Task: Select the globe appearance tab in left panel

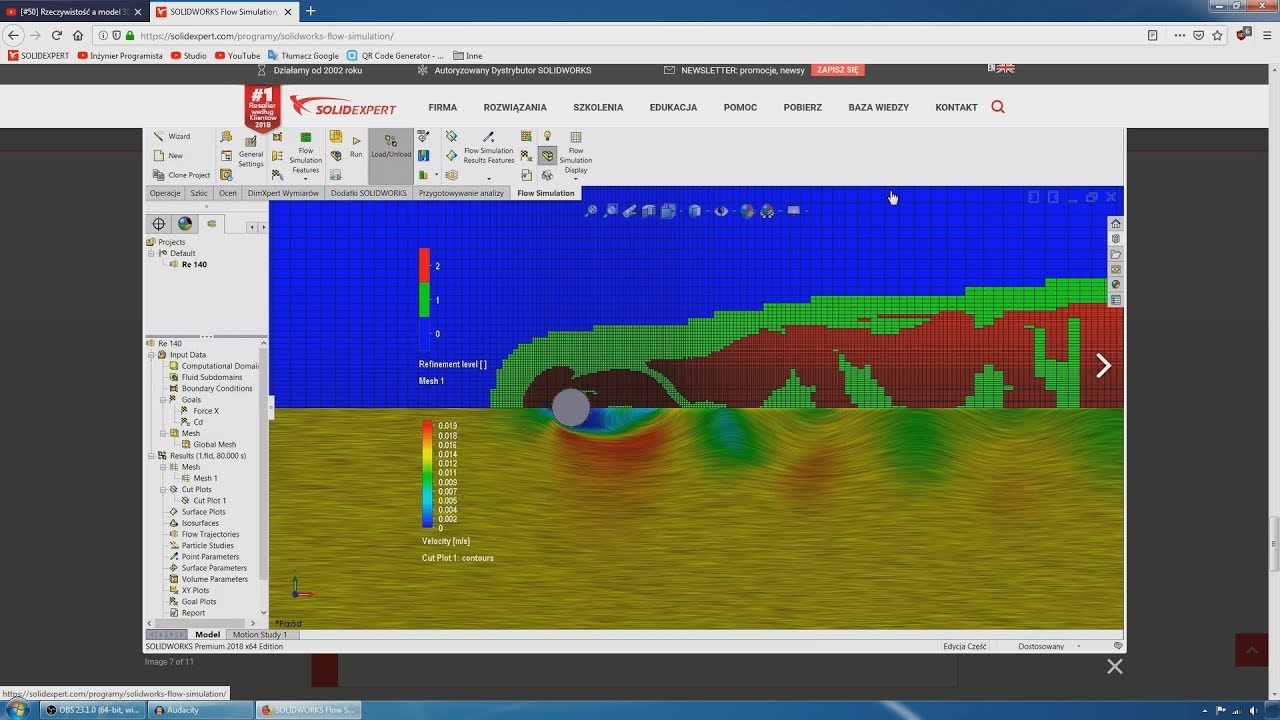Action: coord(185,224)
